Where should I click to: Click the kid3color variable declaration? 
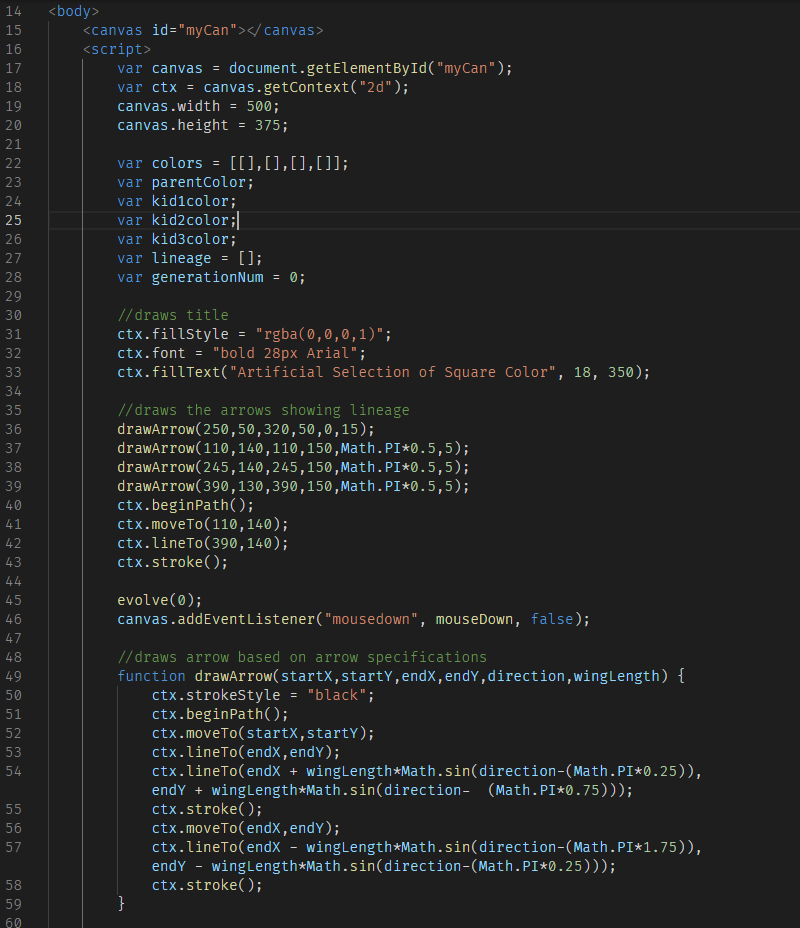click(x=176, y=239)
